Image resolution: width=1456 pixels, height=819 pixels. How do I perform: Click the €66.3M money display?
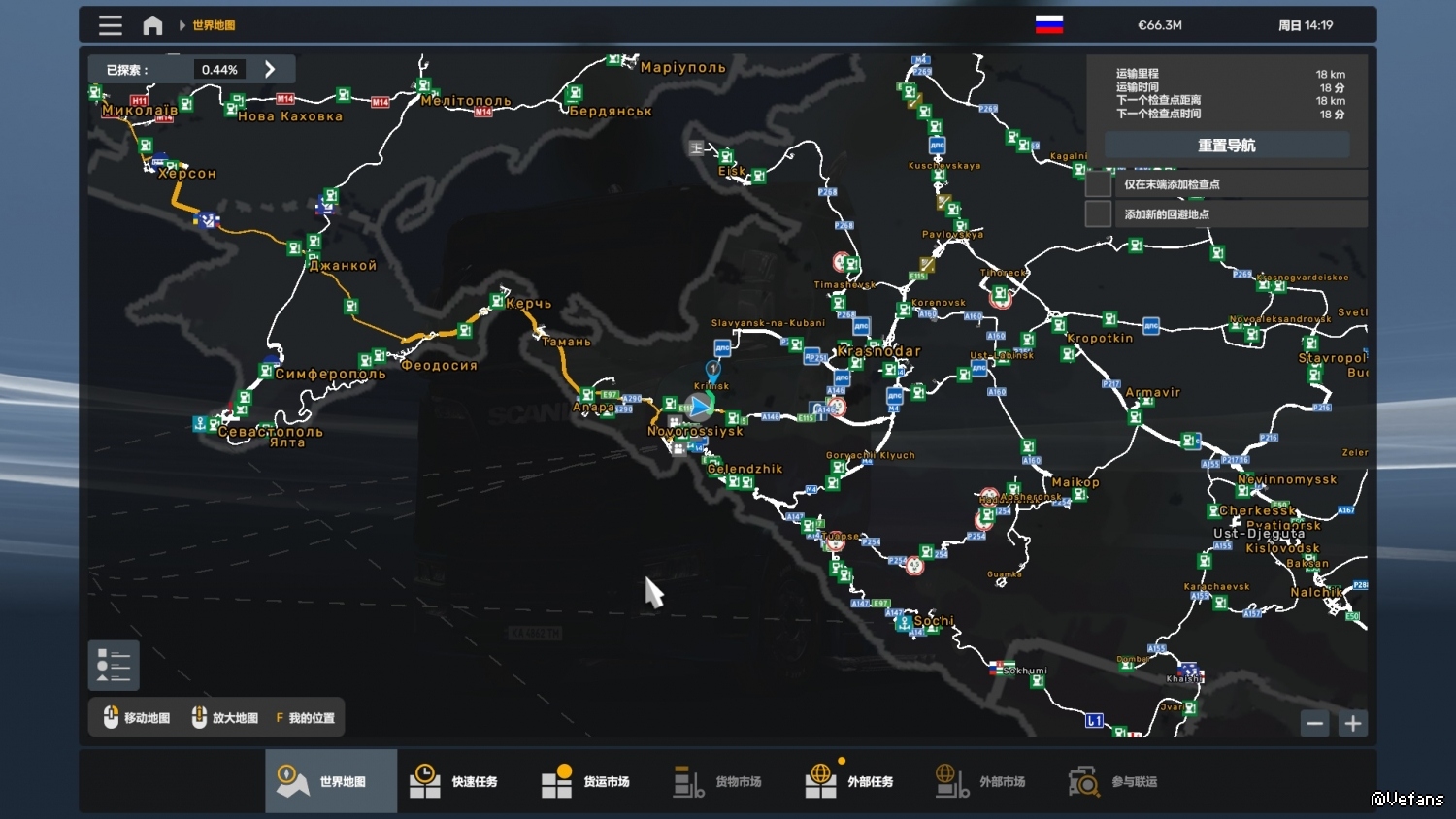1159,25
